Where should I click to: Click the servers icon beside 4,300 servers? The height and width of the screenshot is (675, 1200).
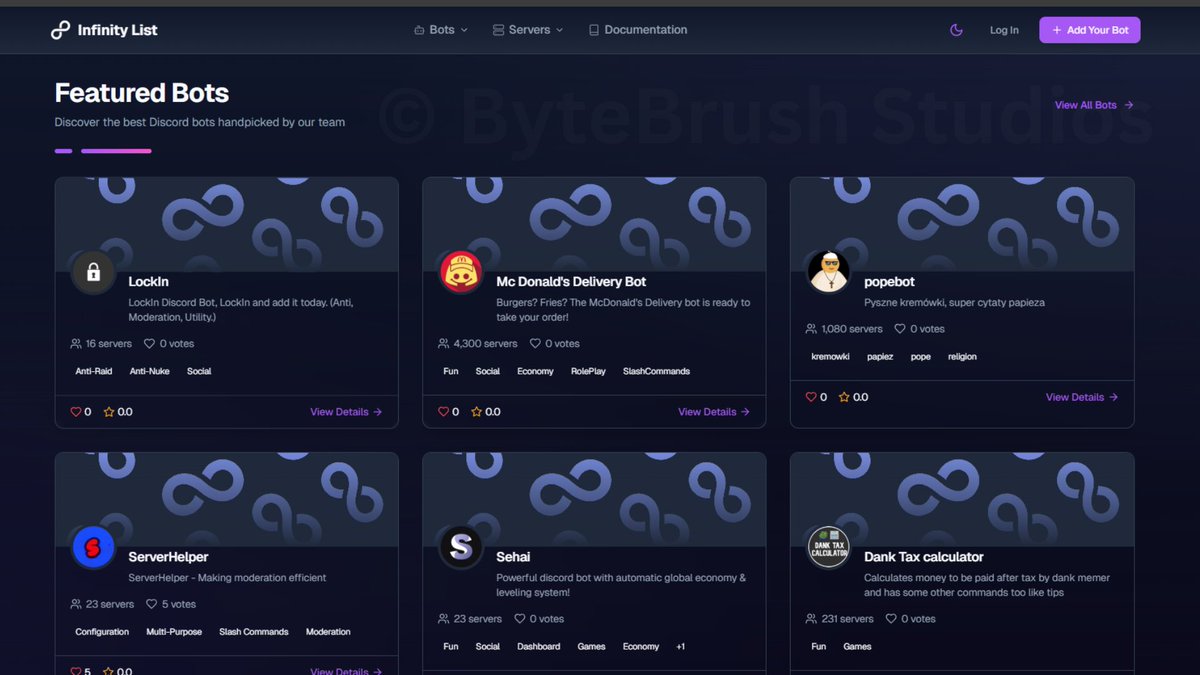point(444,344)
